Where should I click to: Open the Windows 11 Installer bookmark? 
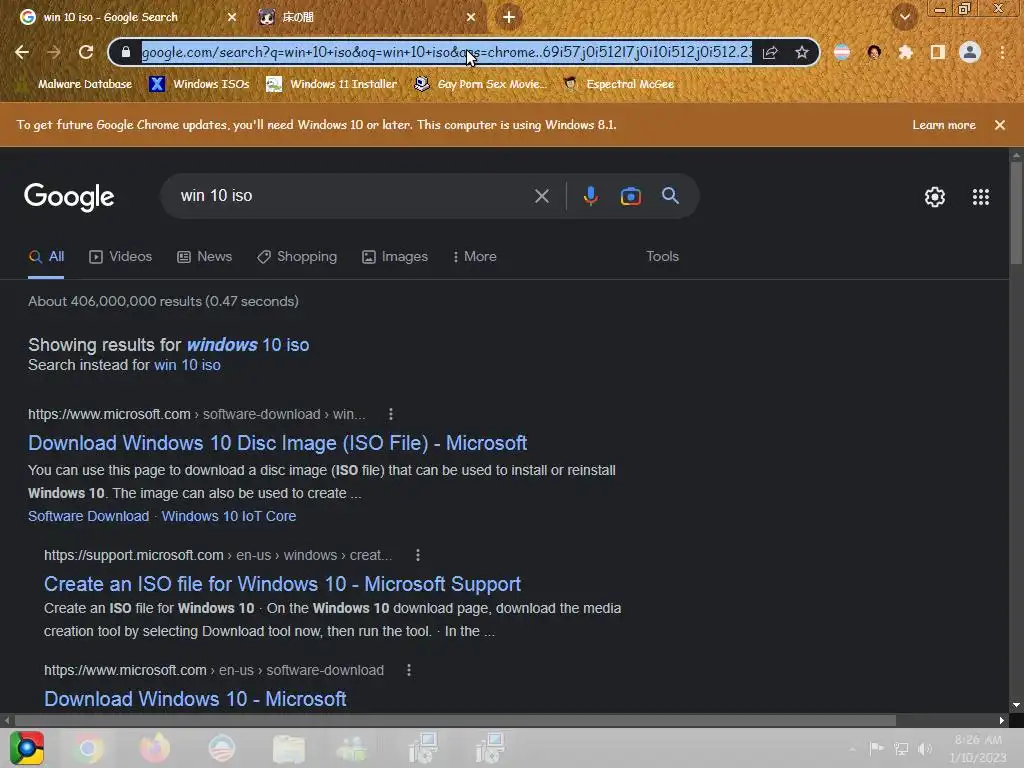[x=332, y=84]
